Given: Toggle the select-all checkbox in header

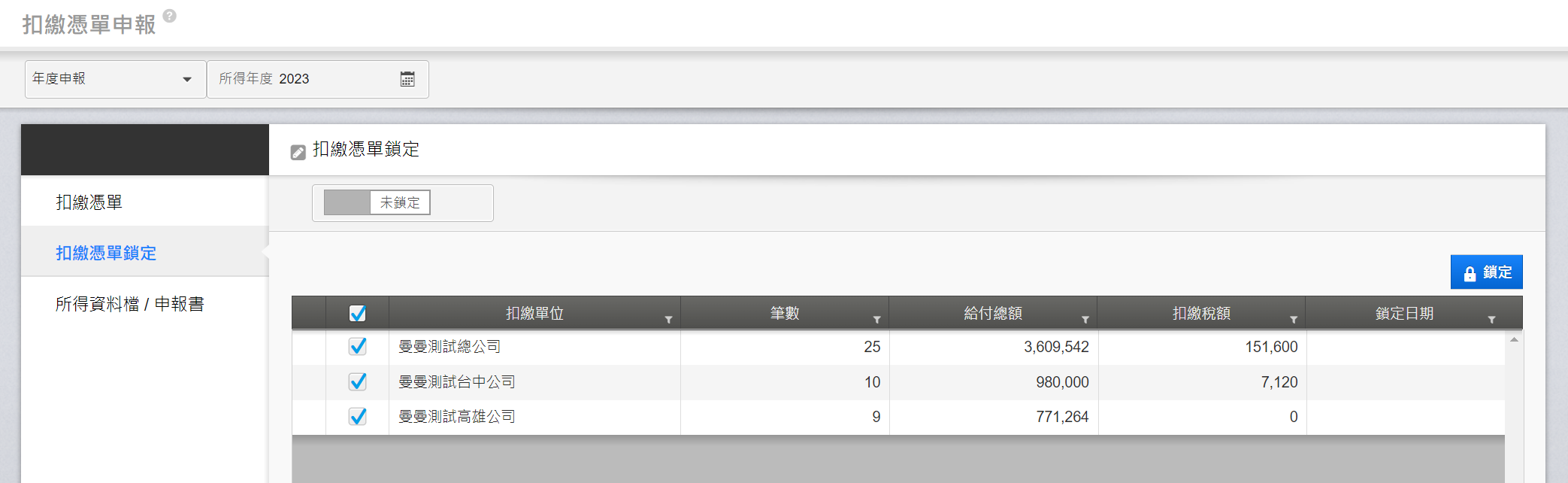Looking at the screenshot, I should tap(358, 313).
